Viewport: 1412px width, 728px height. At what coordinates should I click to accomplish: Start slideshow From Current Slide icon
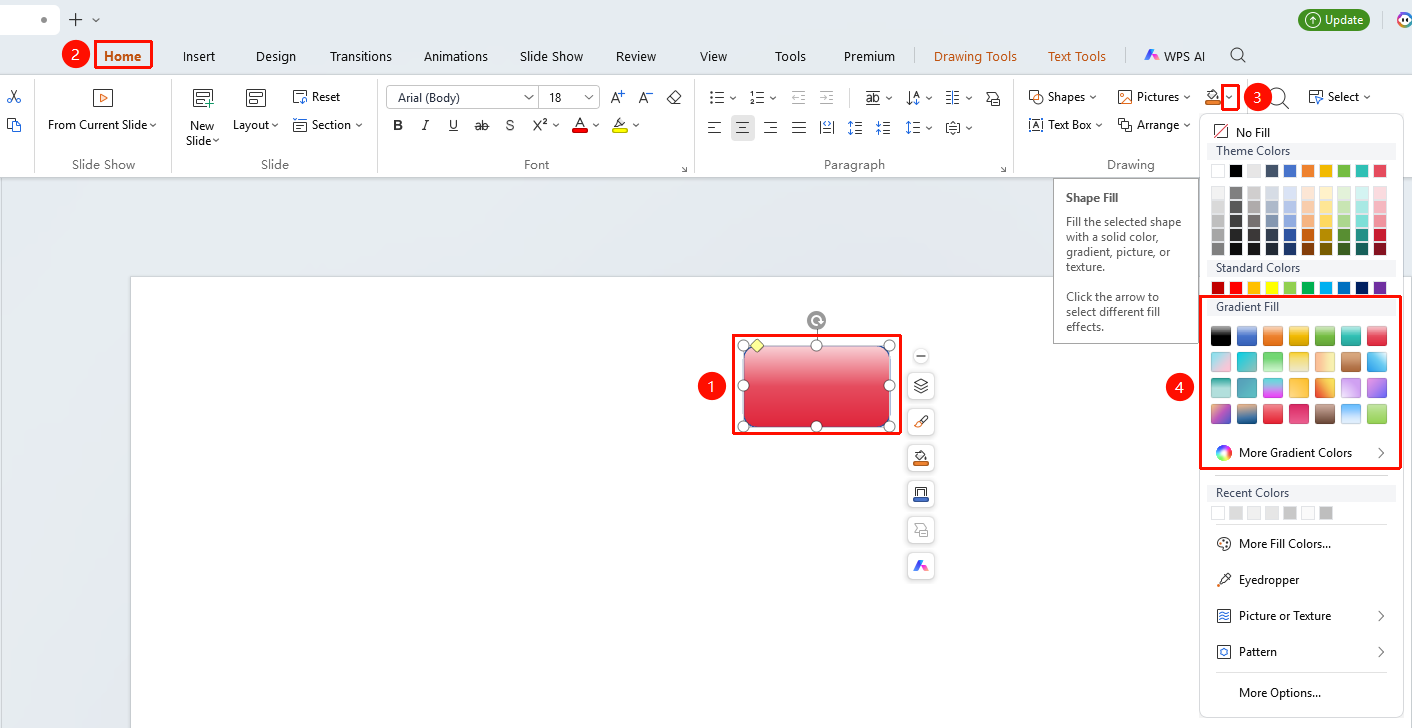click(x=103, y=97)
